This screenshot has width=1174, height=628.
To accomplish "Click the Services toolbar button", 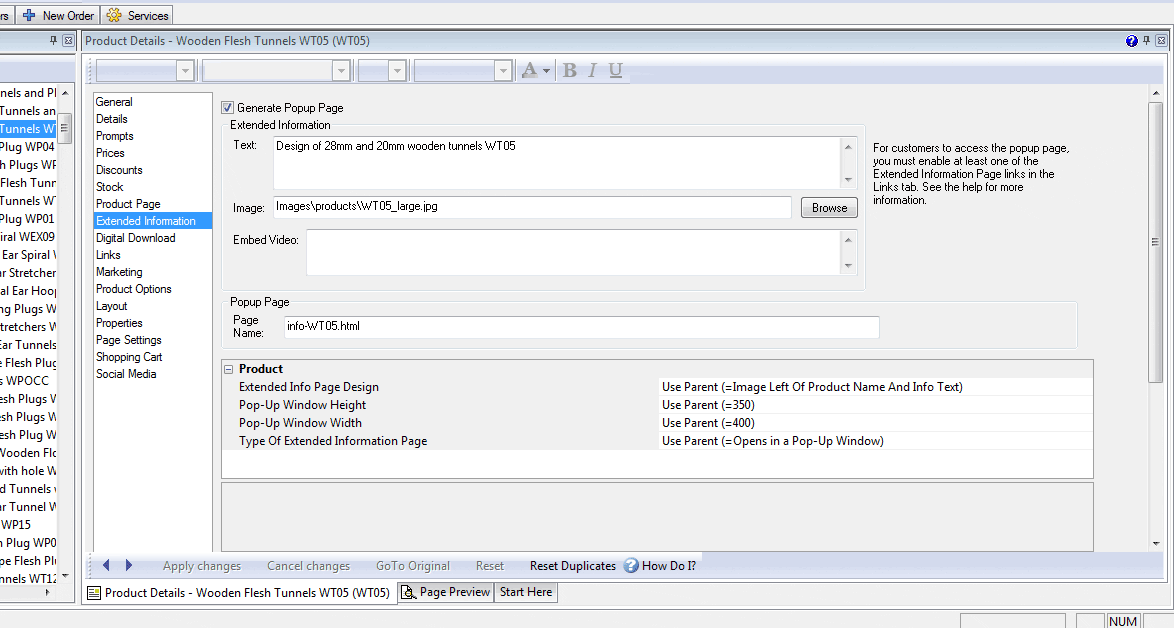I will coord(138,15).
